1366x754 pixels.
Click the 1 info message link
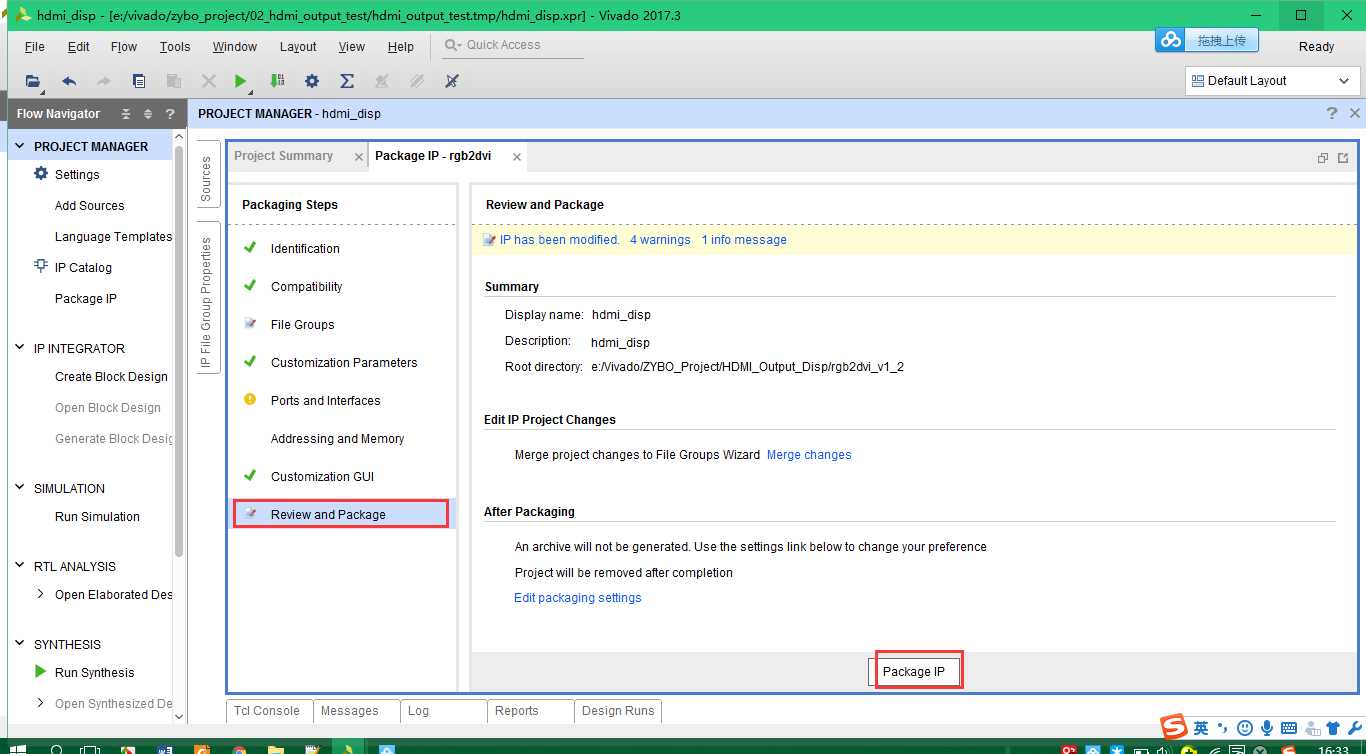pyautogui.click(x=744, y=240)
